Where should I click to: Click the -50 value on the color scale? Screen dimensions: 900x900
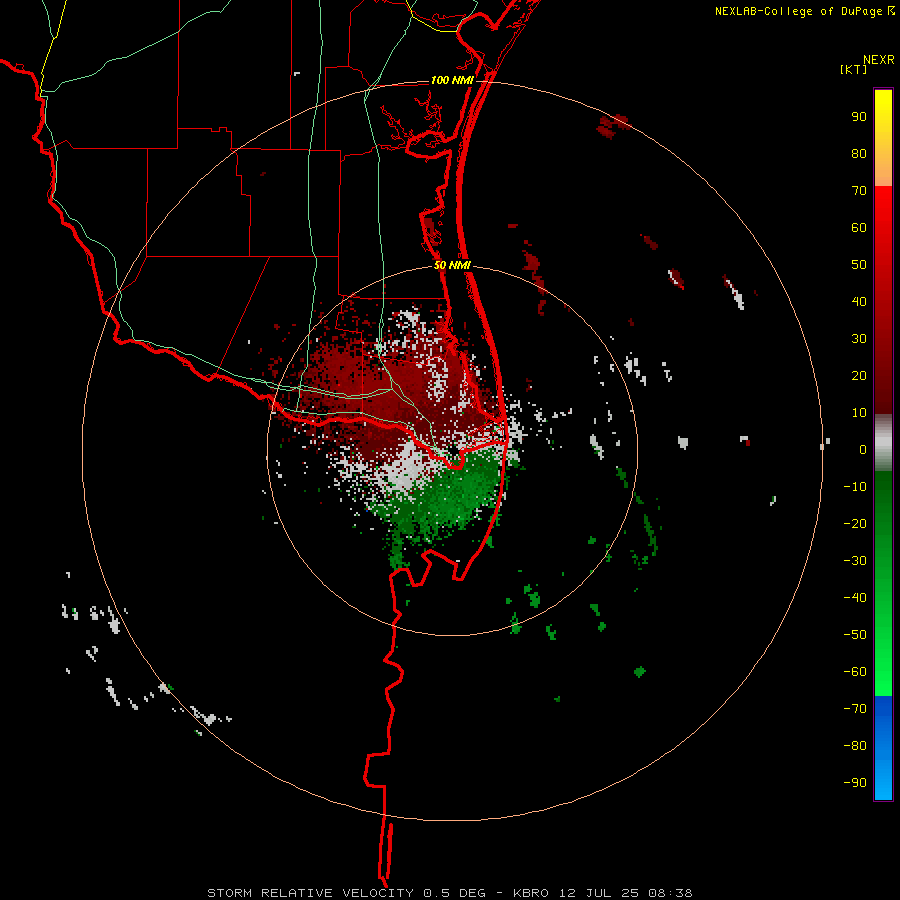[855, 635]
